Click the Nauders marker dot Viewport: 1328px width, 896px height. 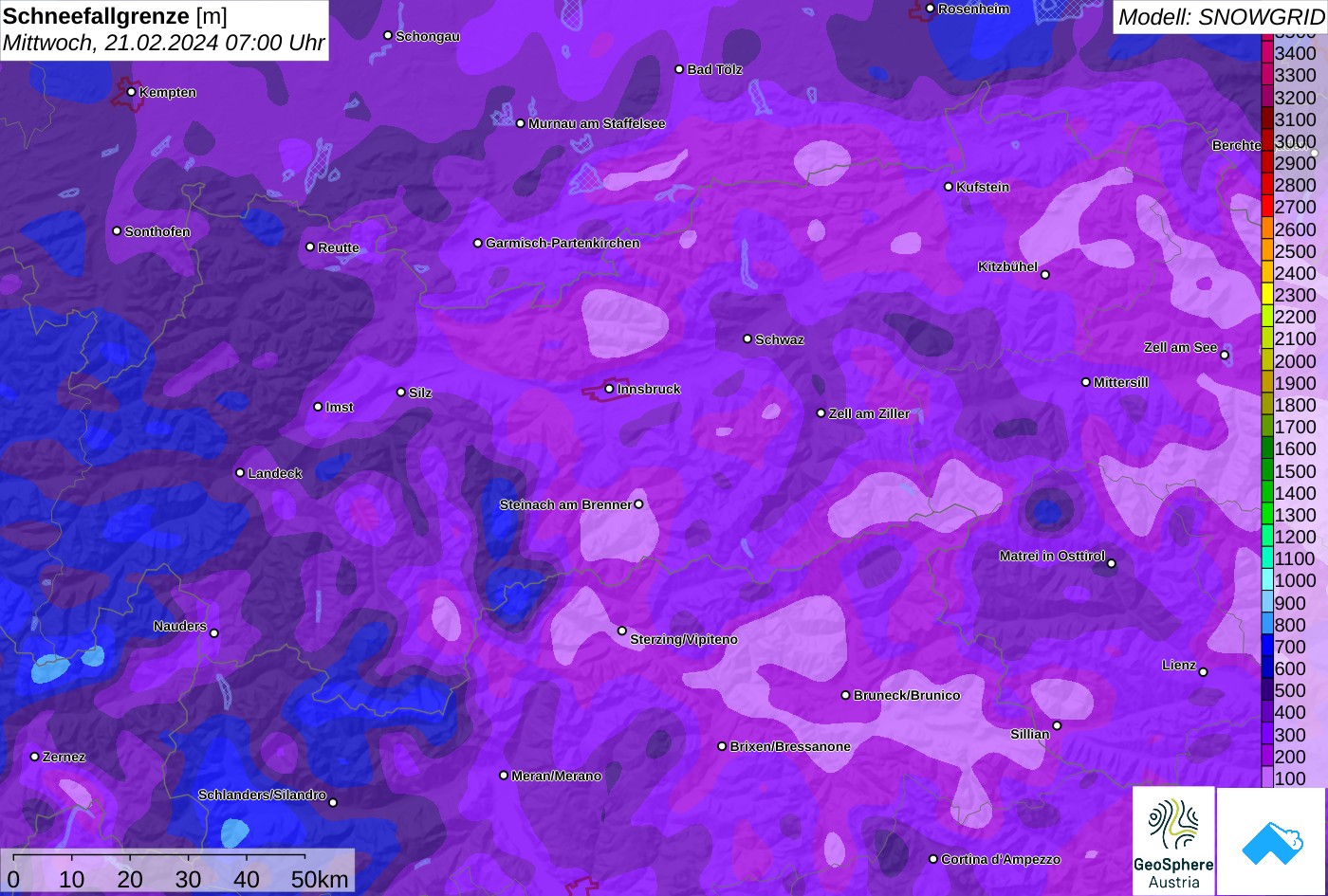point(213,633)
